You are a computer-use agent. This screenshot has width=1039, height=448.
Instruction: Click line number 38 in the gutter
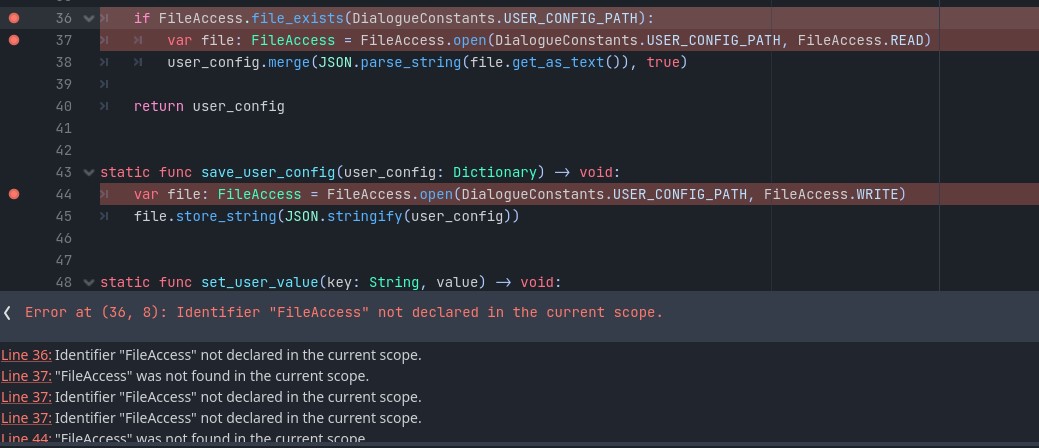(64, 62)
